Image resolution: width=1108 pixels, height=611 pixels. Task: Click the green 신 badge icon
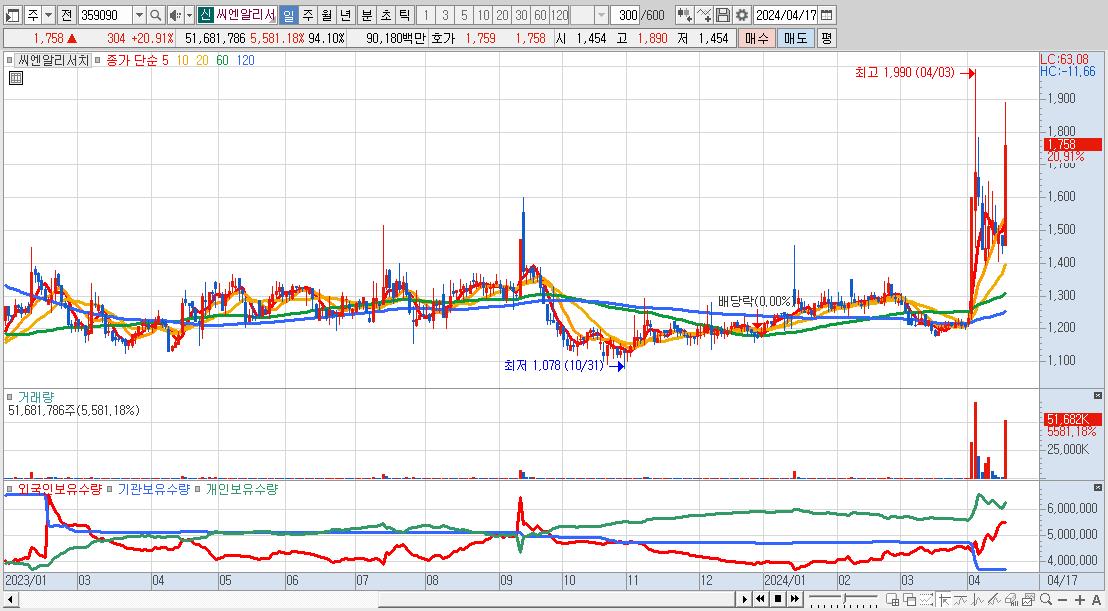tap(205, 15)
